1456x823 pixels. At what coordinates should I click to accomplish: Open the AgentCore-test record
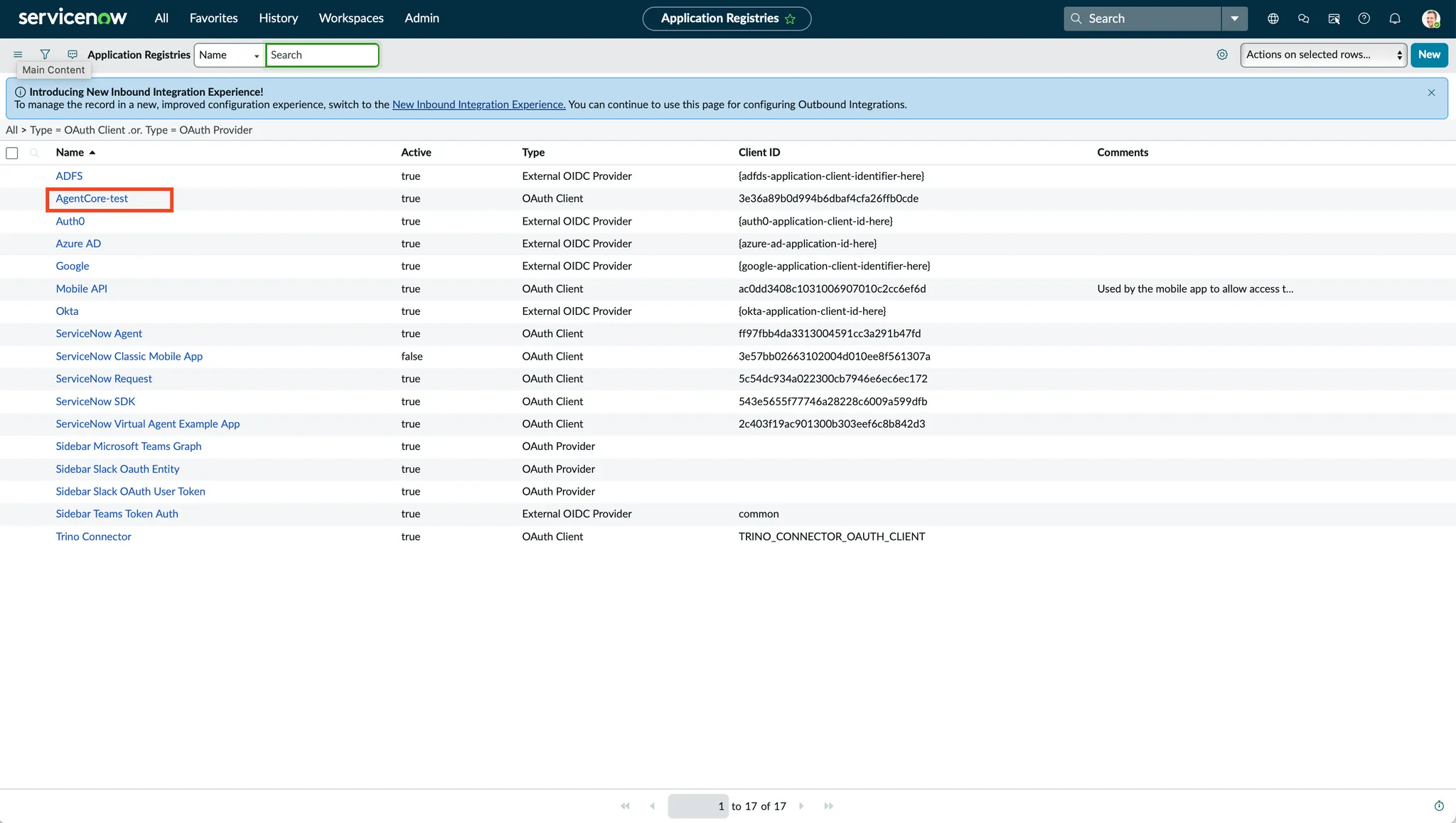(x=92, y=198)
